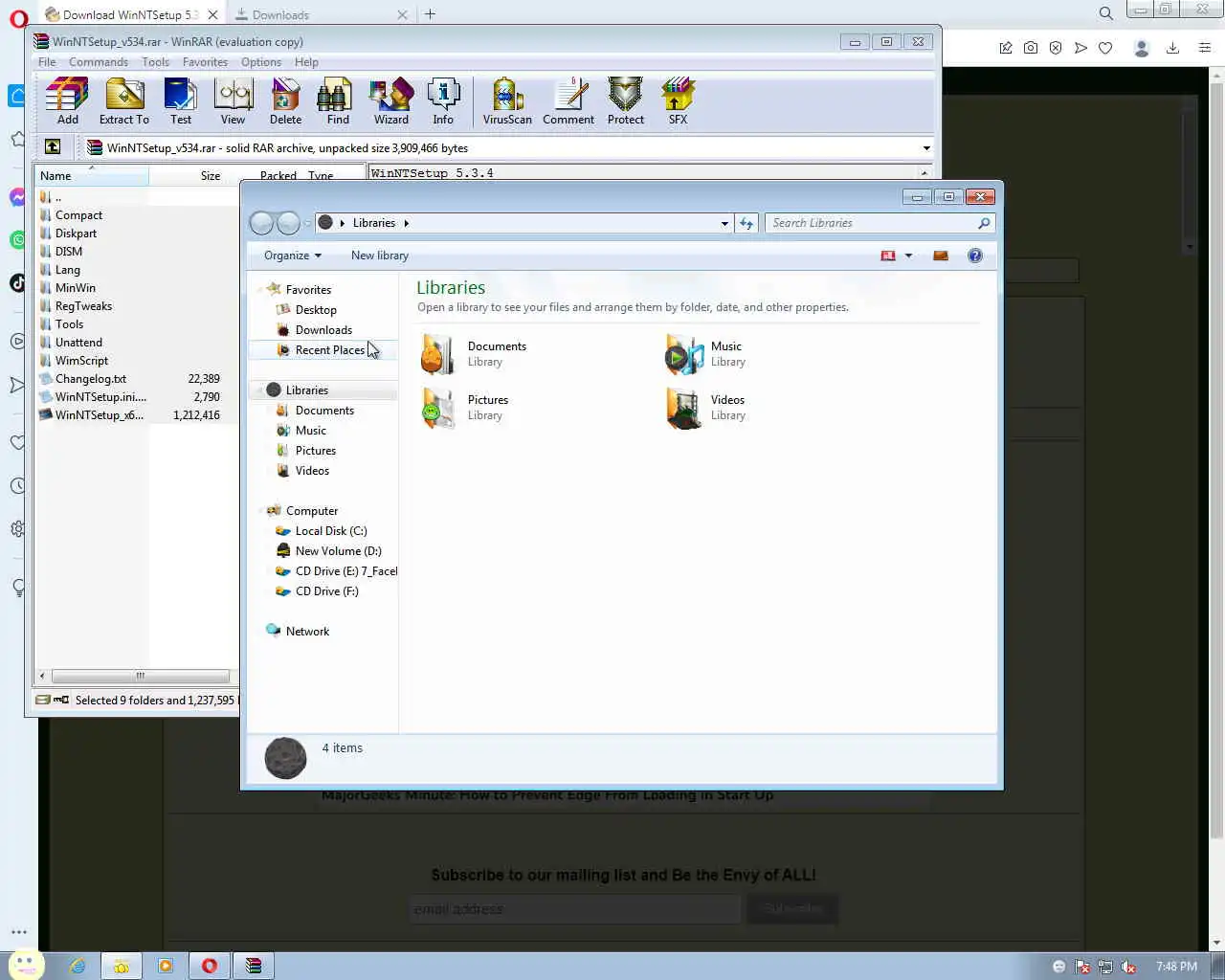
Task: Click the Explorer help question-mark icon
Action: pos(975,256)
